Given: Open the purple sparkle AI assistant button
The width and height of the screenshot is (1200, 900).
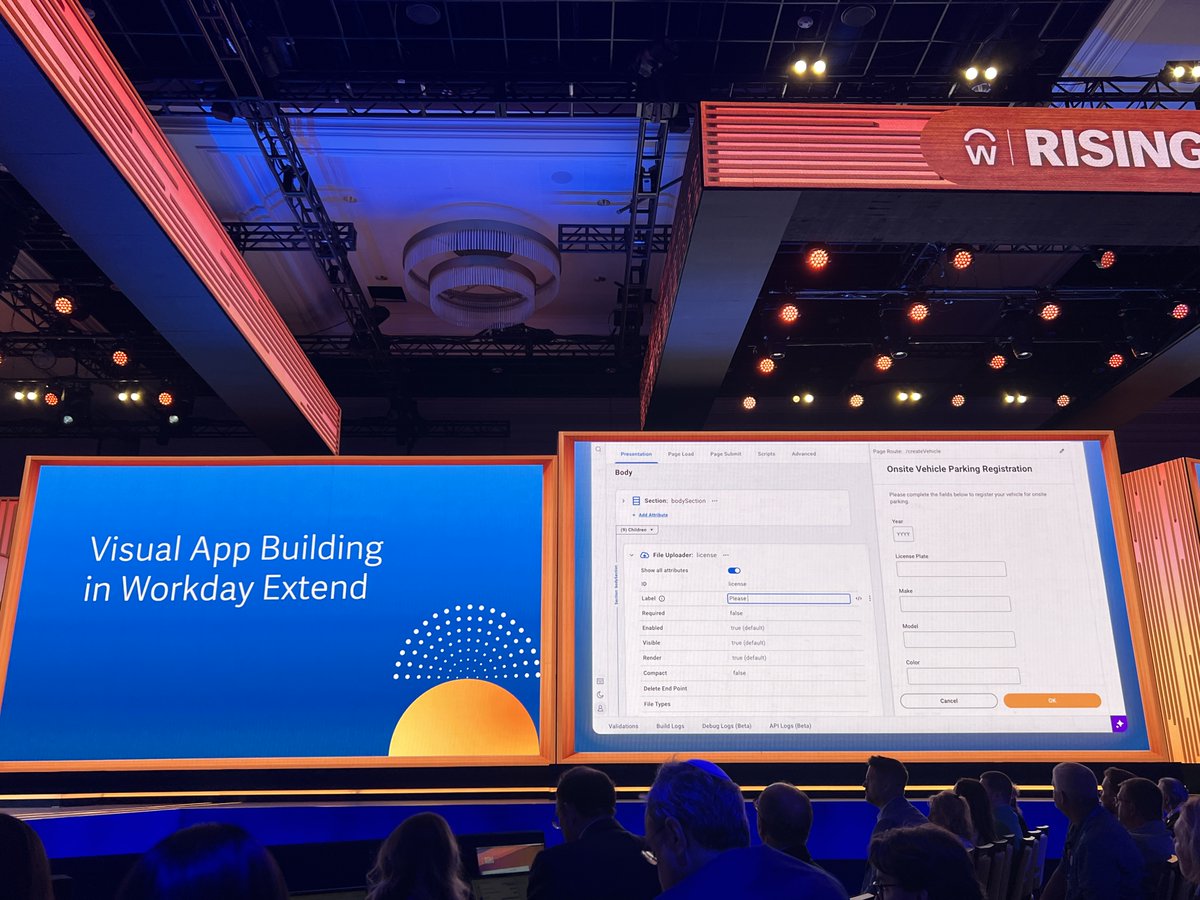Looking at the screenshot, I should [x=1119, y=724].
